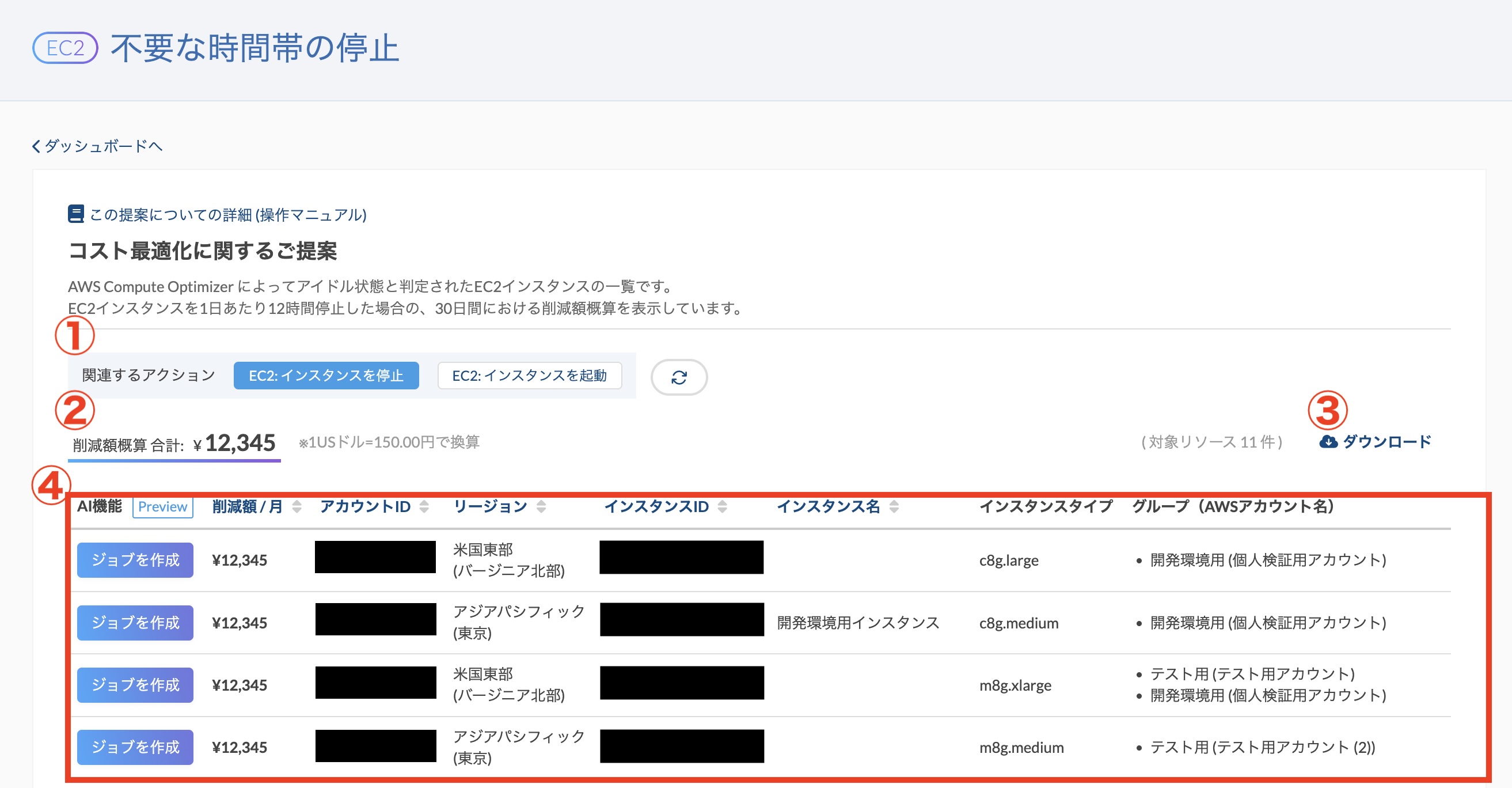Create job for m8g.medium row

[x=135, y=748]
